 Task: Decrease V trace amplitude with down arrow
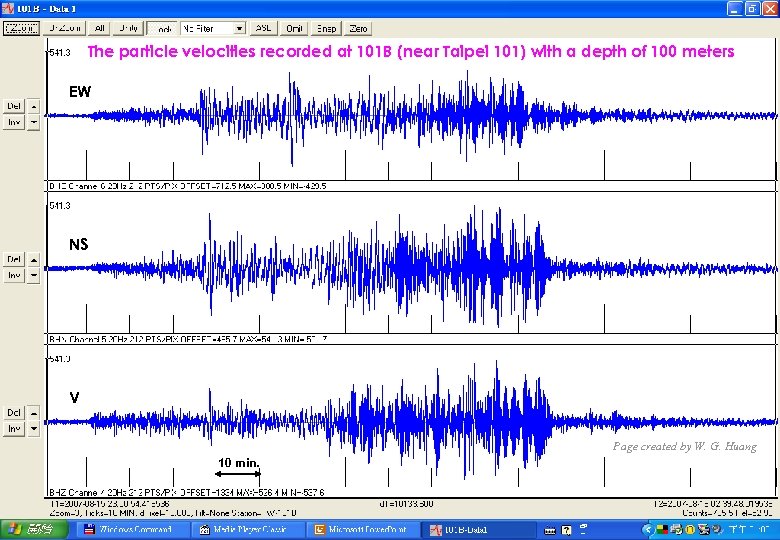[x=33, y=428]
